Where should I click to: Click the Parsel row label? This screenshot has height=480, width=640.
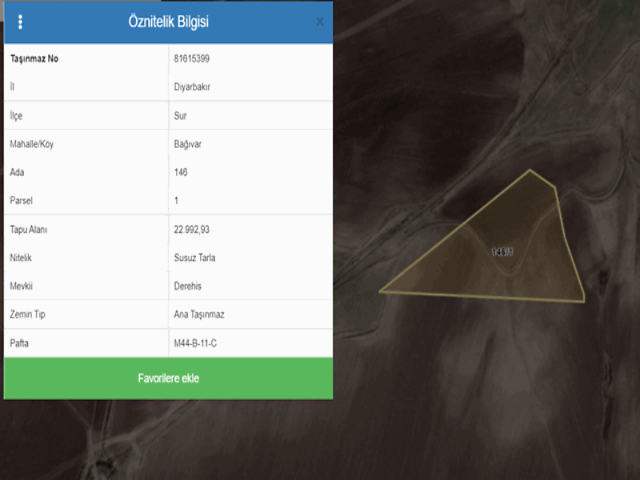tap(22, 201)
